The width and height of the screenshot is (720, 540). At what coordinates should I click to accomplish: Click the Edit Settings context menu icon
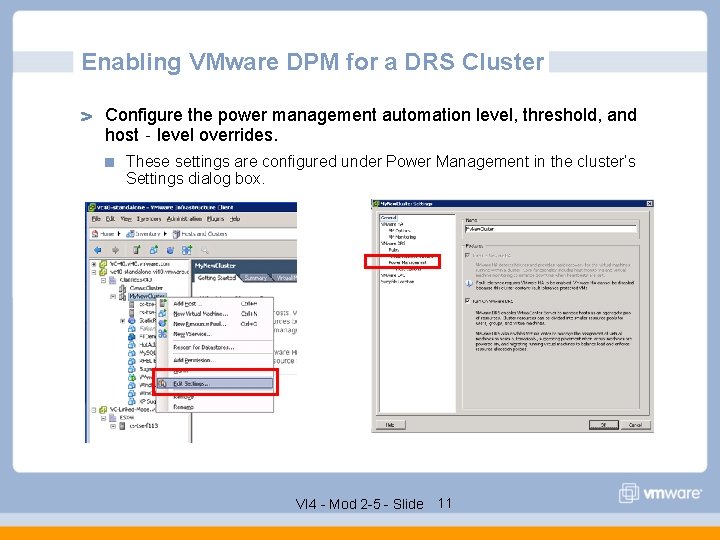[163, 383]
